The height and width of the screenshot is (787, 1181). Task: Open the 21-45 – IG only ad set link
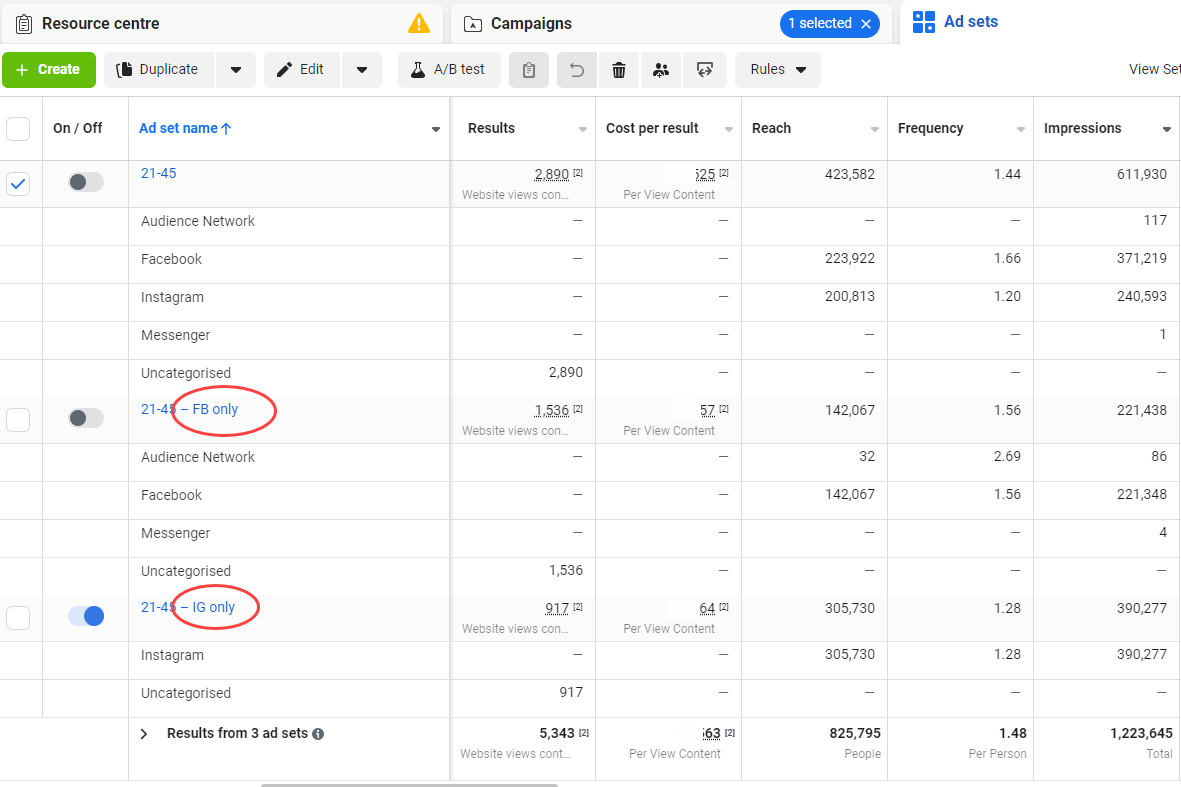pos(188,607)
